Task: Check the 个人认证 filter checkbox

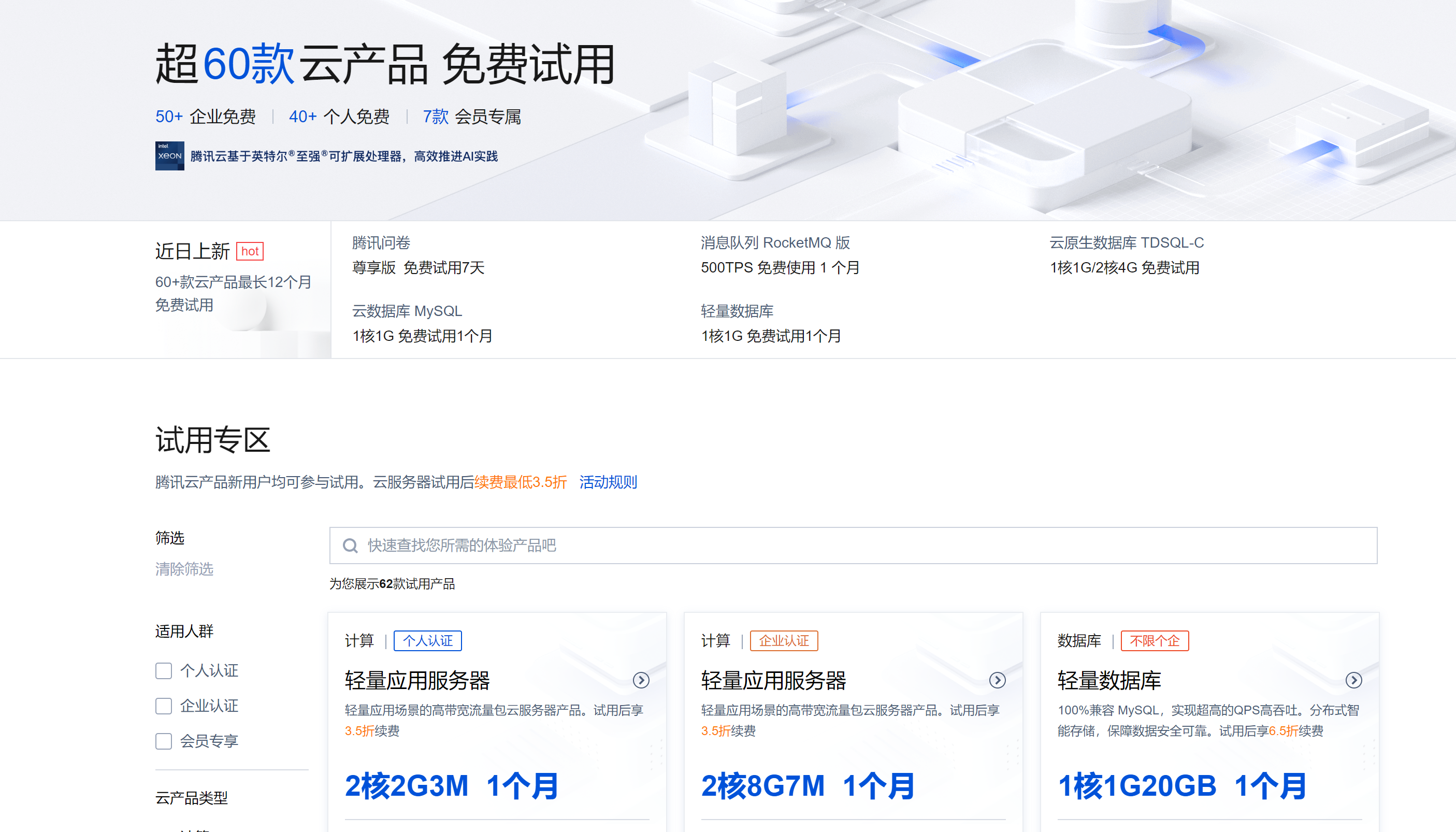Action: (x=164, y=671)
